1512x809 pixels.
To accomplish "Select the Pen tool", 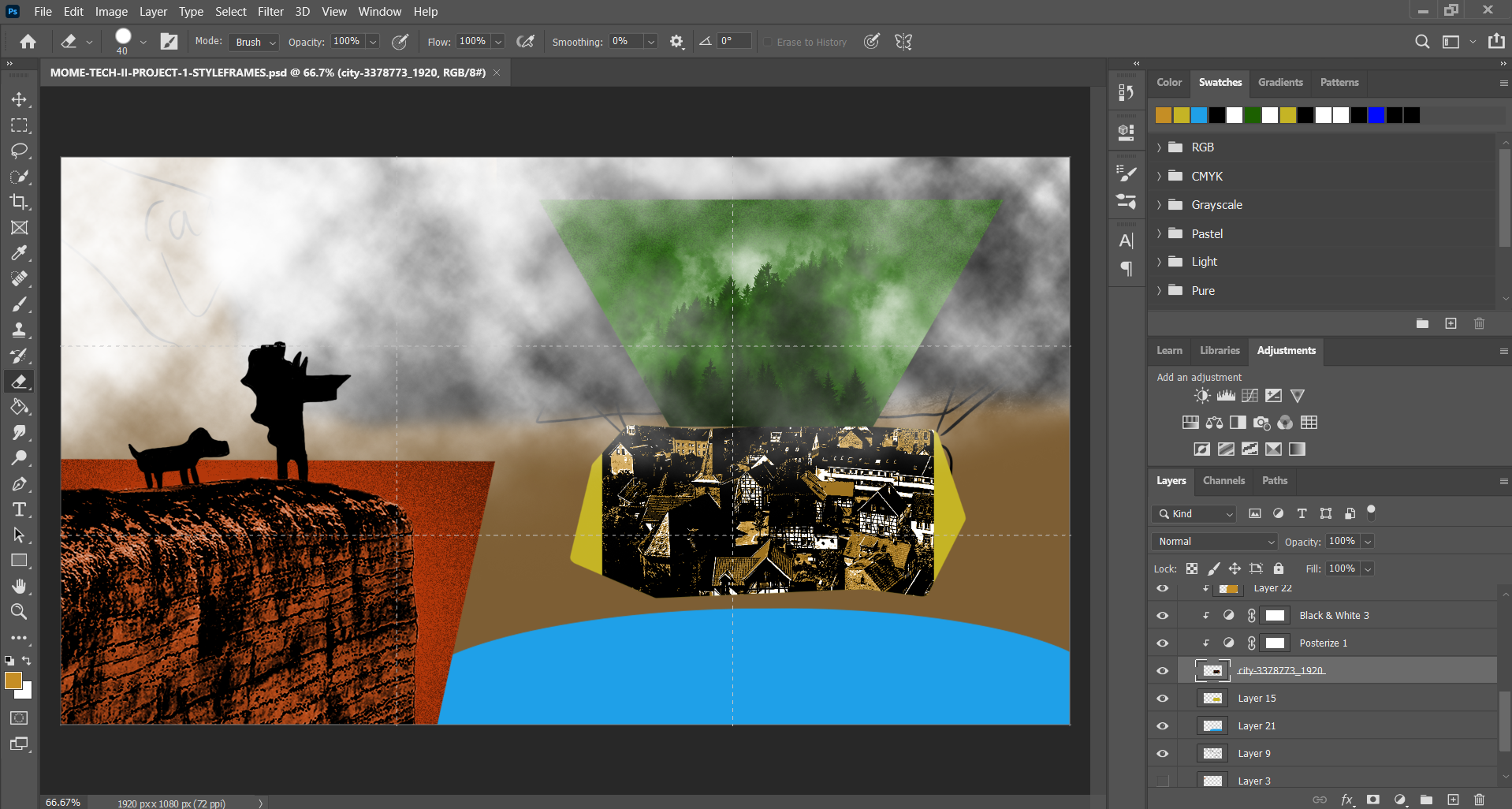I will coord(19,484).
